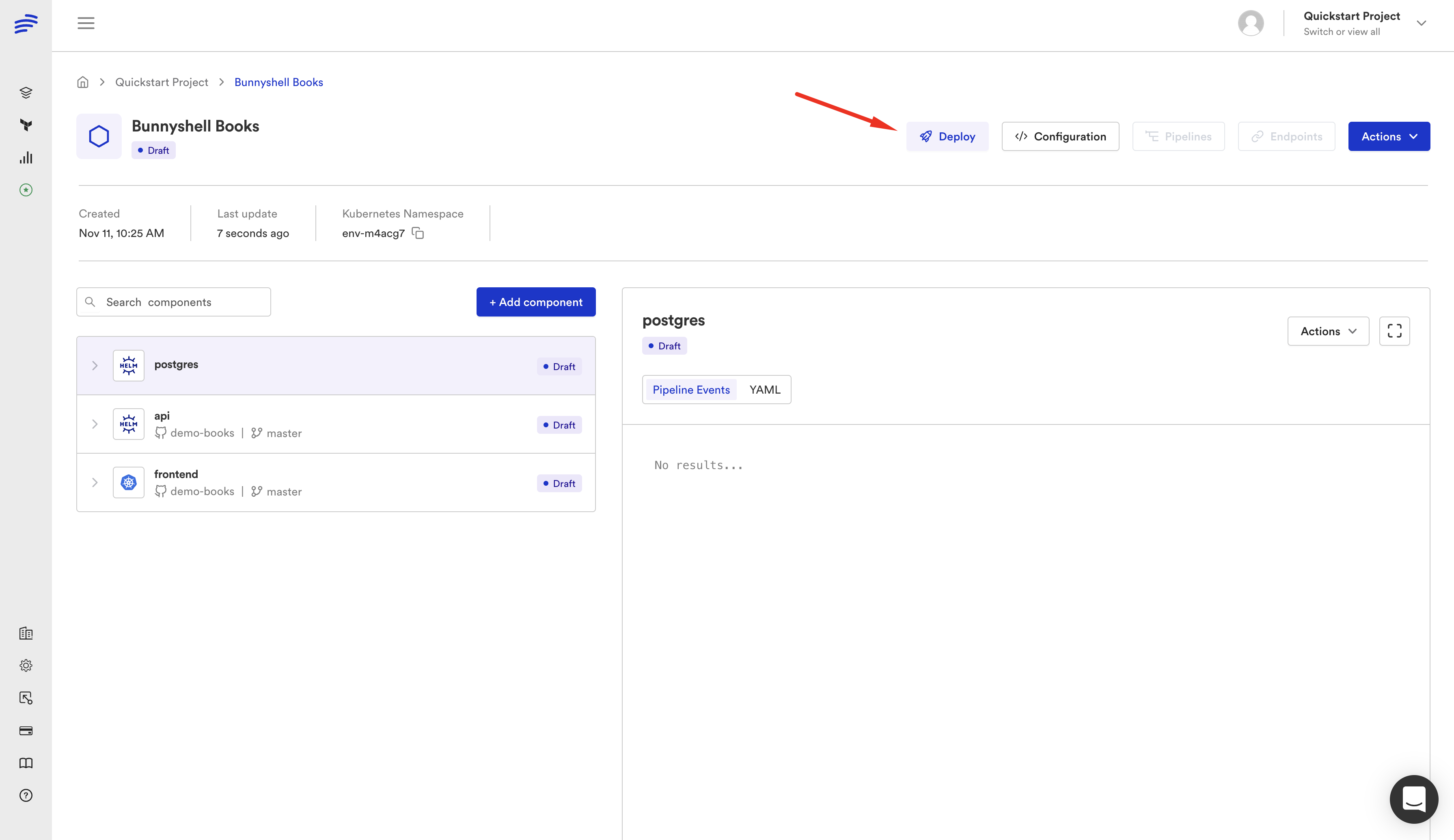The height and width of the screenshot is (840, 1454).
Task: Go to home via breadcrumb icon
Action: coord(83,82)
